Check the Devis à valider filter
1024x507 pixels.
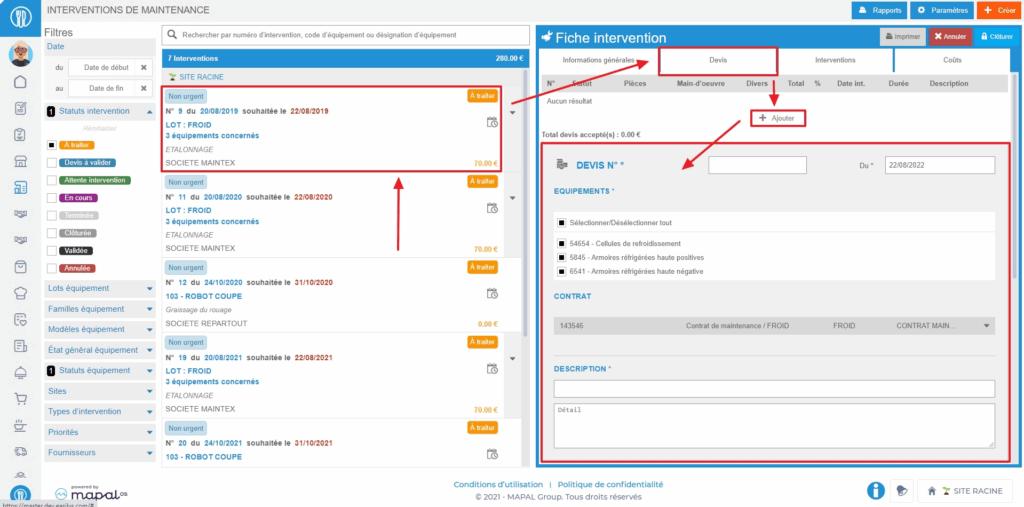point(52,162)
